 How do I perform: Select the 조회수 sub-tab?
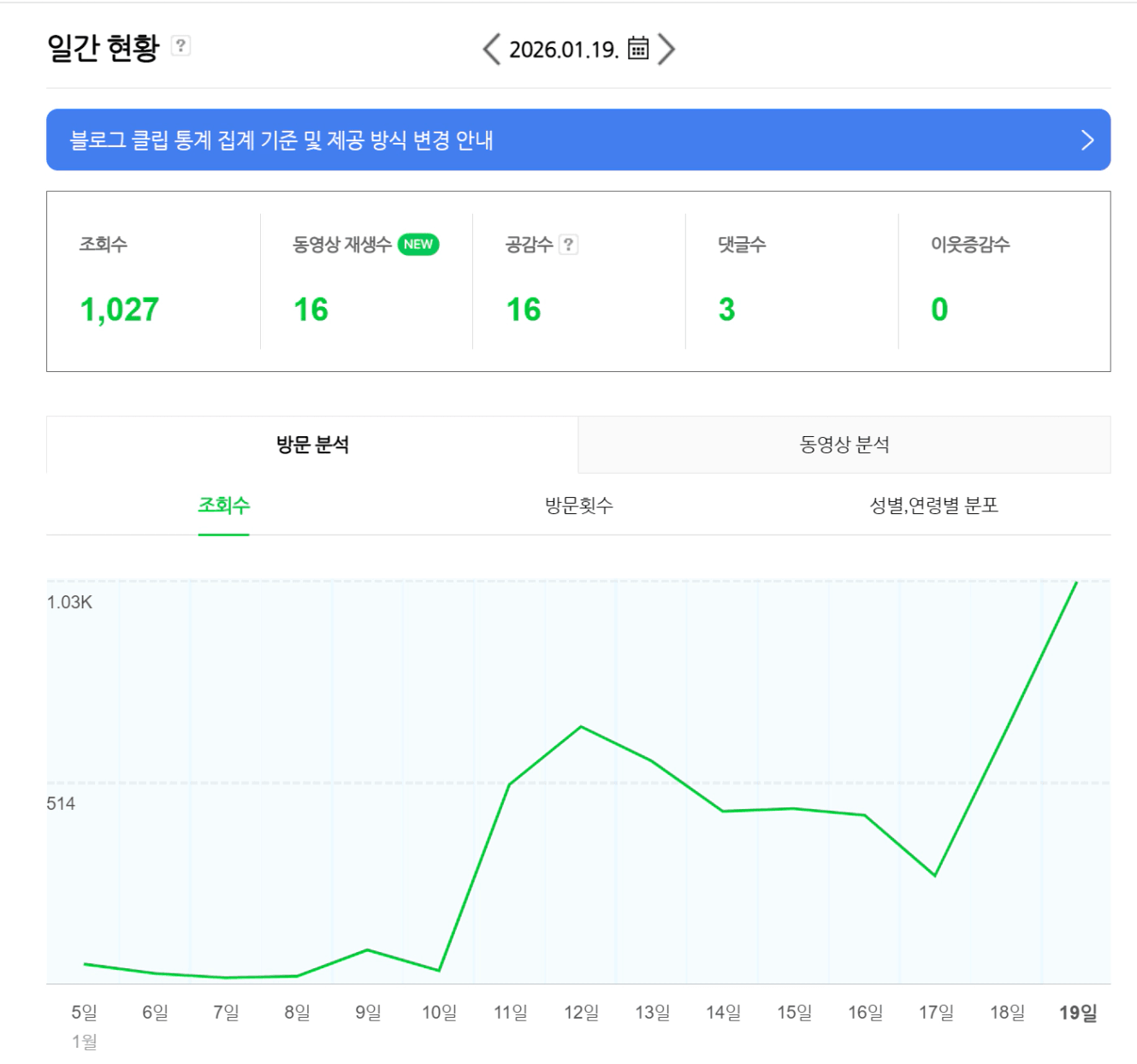point(224,505)
